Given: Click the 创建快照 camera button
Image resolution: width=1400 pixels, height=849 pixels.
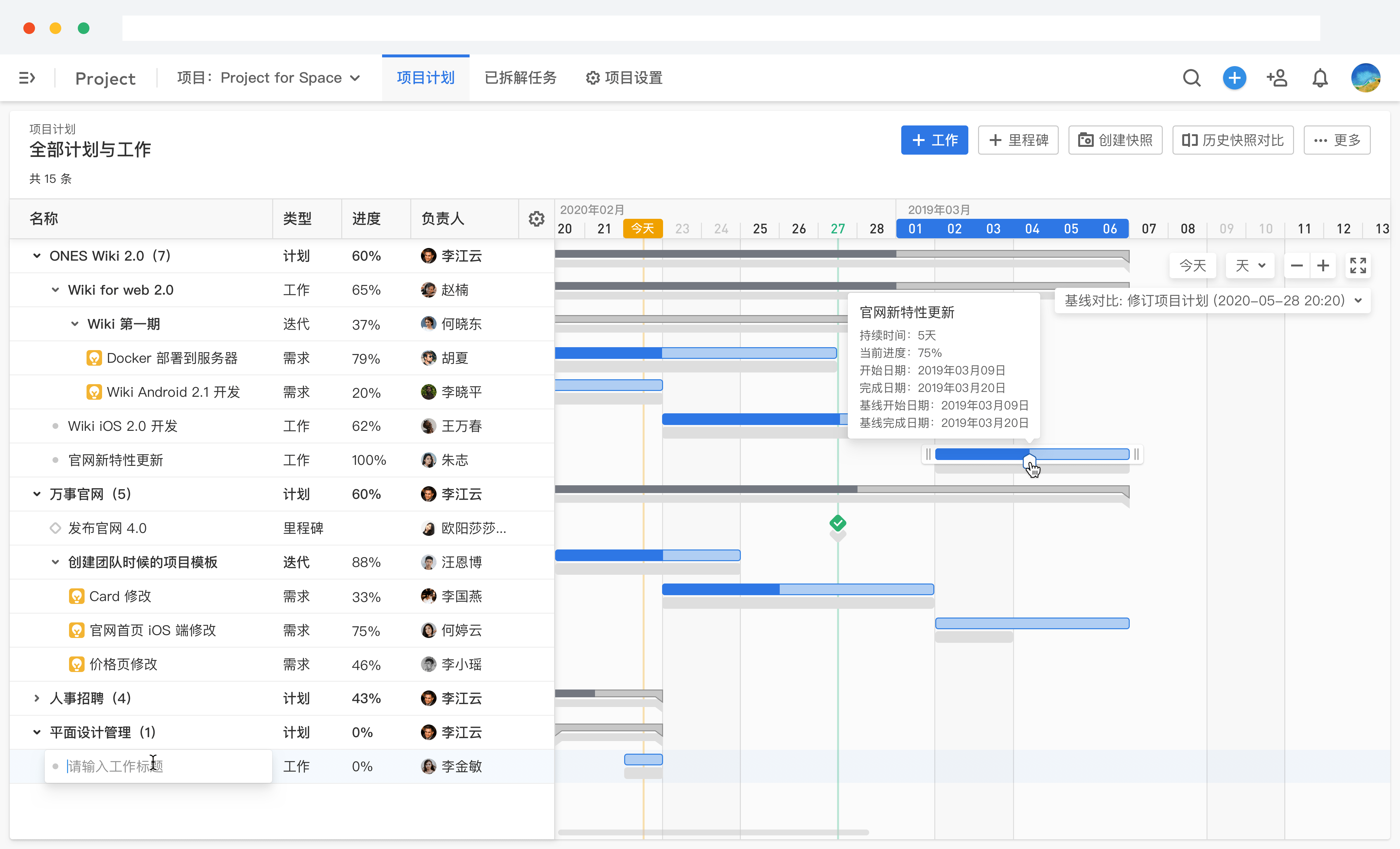Looking at the screenshot, I should pos(1115,140).
